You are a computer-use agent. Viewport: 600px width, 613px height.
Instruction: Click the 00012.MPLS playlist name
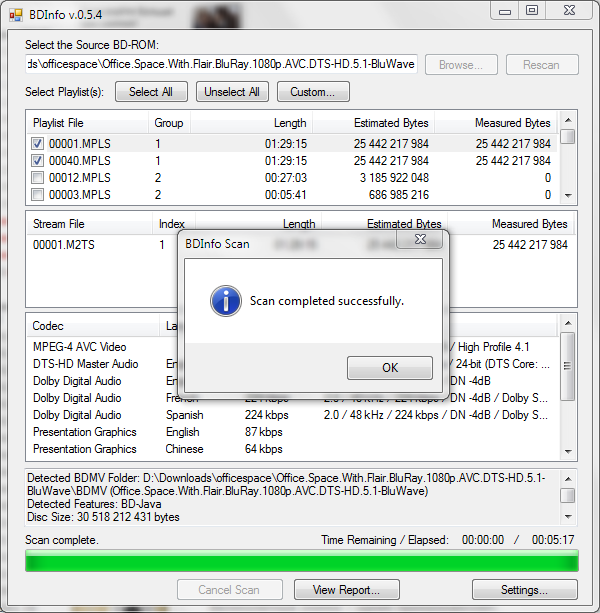[x=80, y=178]
